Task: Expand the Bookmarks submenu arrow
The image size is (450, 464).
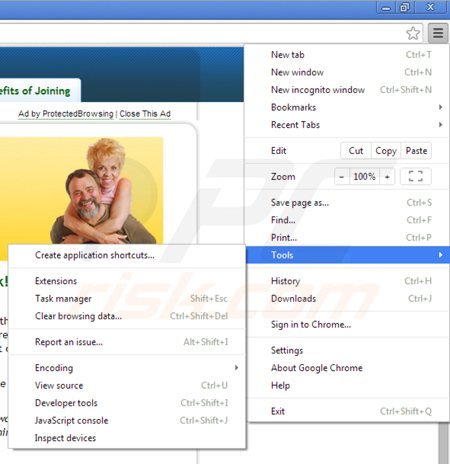Action: point(440,107)
